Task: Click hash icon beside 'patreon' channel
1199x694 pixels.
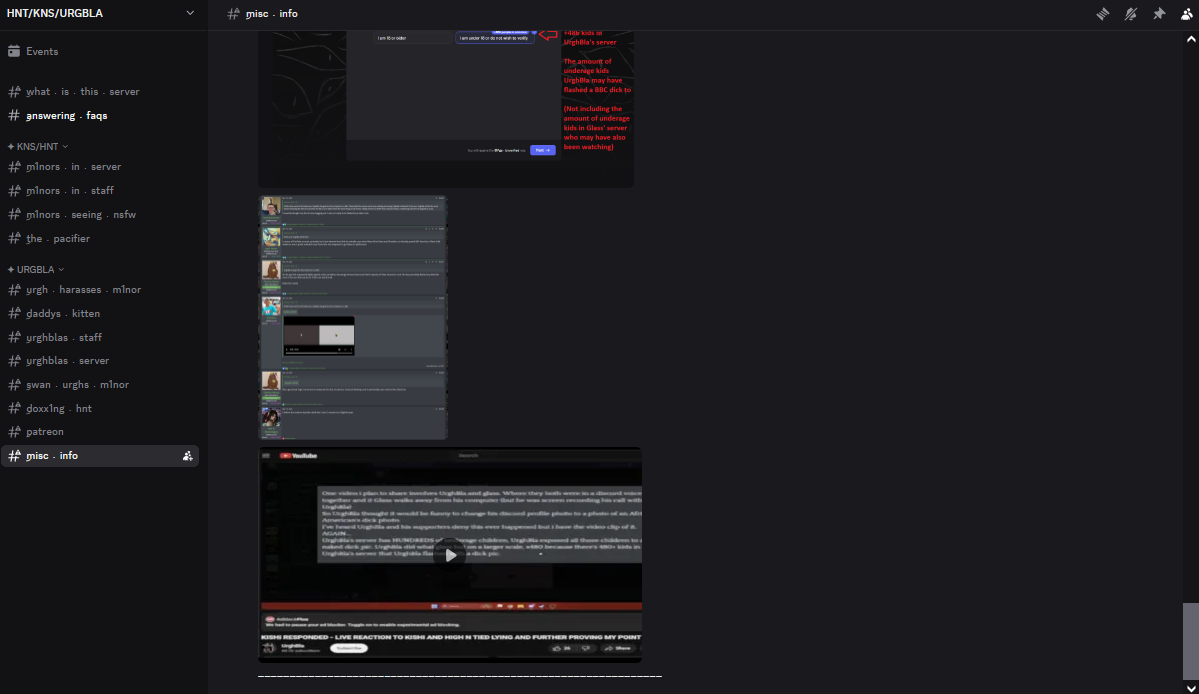Action: coord(15,432)
